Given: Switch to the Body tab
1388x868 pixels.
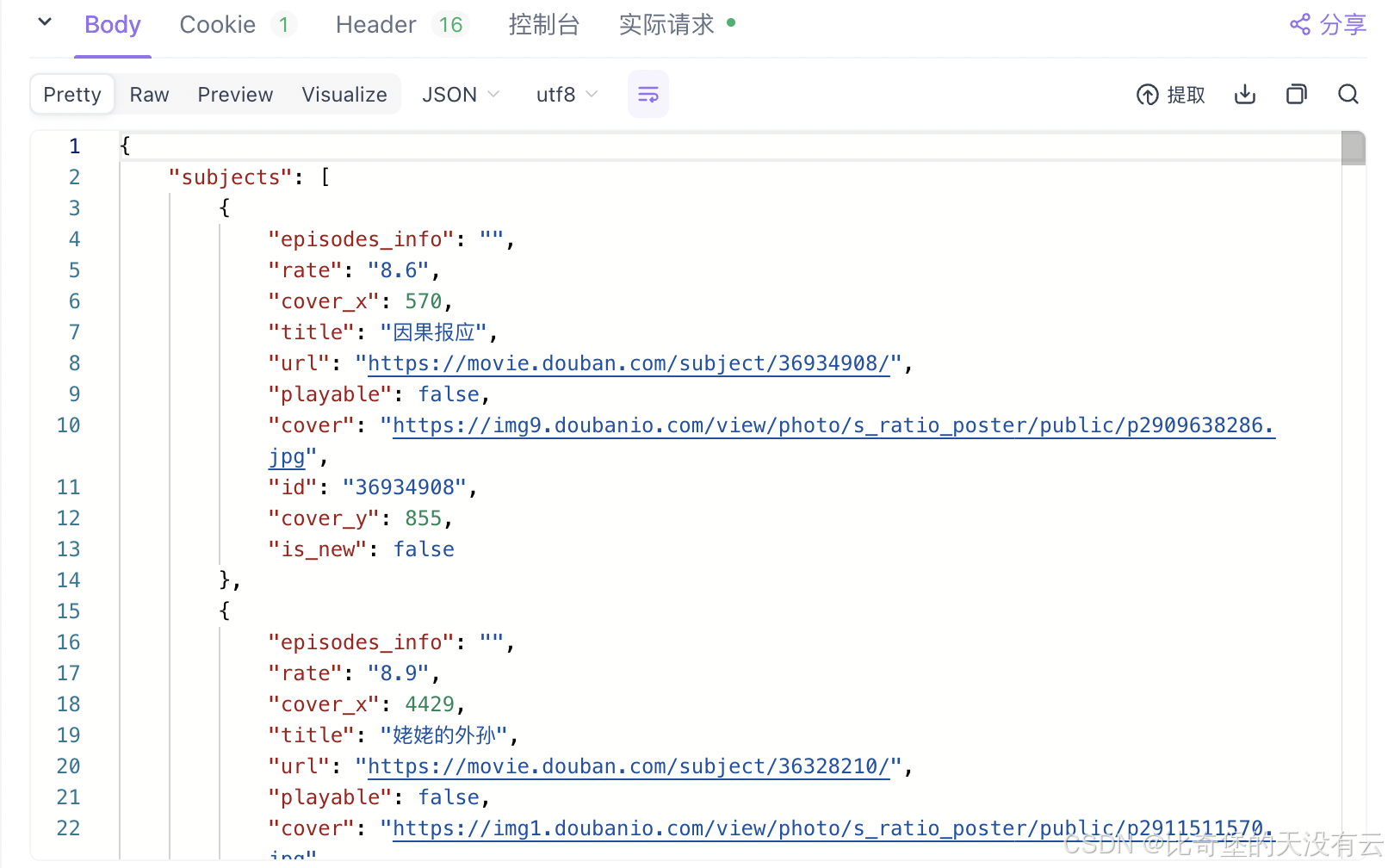Looking at the screenshot, I should [x=113, y=25].
